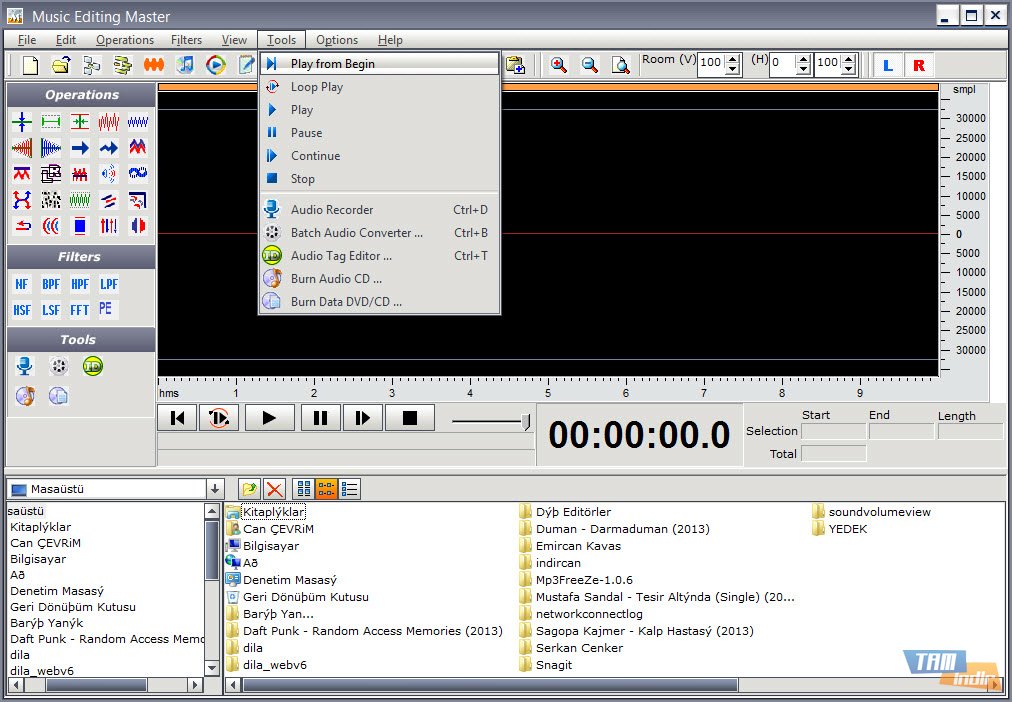Increase the (H) start spinner value
The image size is (1012, 702).
[x=803, y=59]
